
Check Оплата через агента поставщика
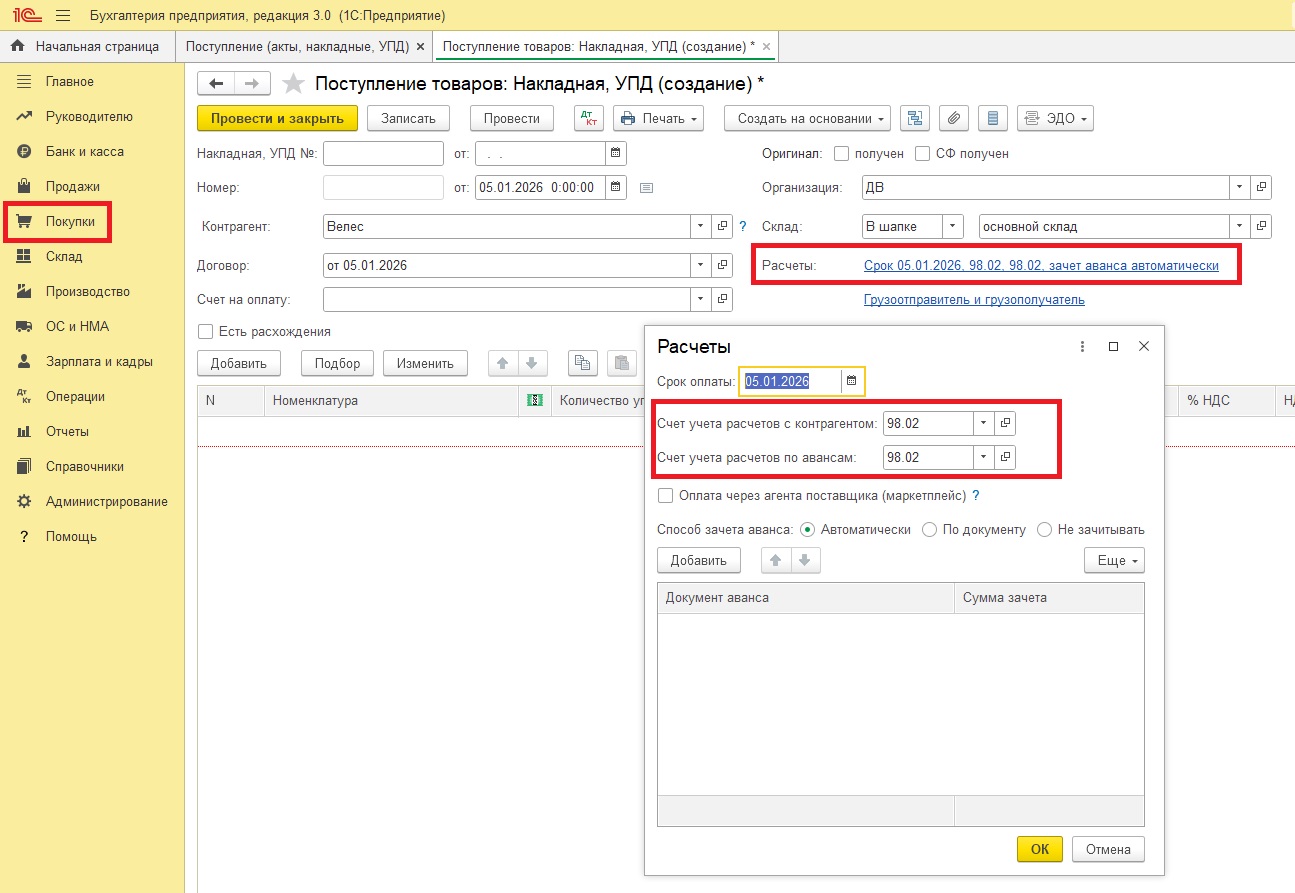[x=666, y=495]
